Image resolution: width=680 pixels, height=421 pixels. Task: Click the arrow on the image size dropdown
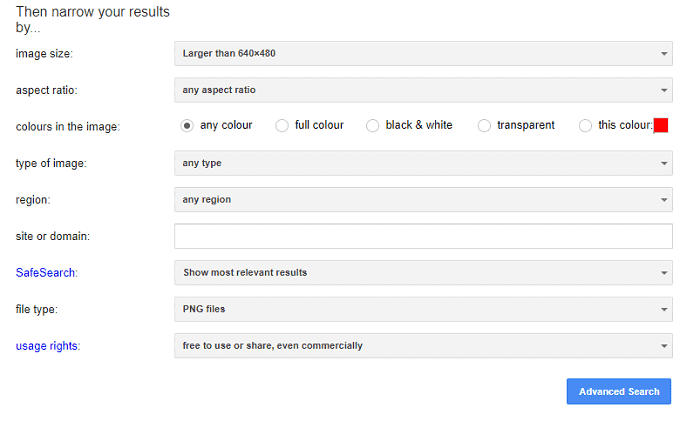point(664,54)
